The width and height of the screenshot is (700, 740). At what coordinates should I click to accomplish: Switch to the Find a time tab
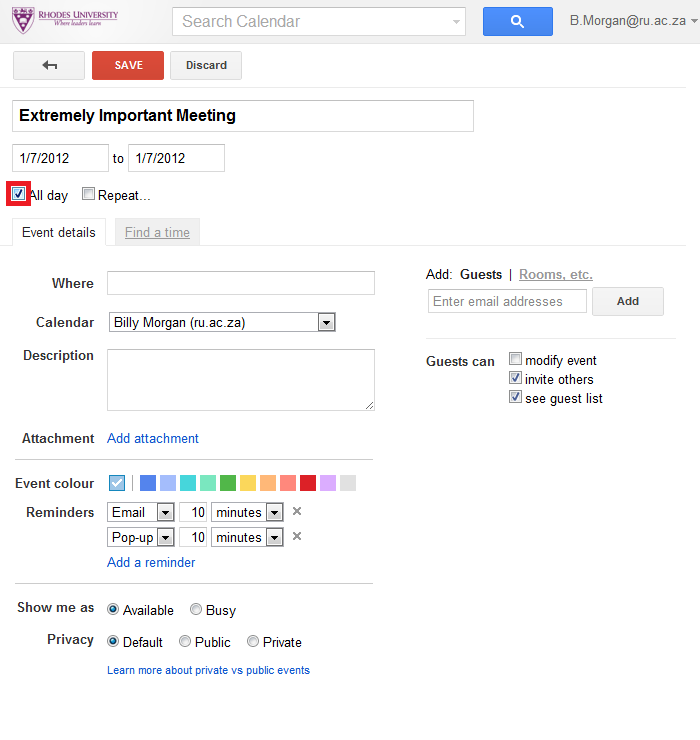[x=157, y=232]
